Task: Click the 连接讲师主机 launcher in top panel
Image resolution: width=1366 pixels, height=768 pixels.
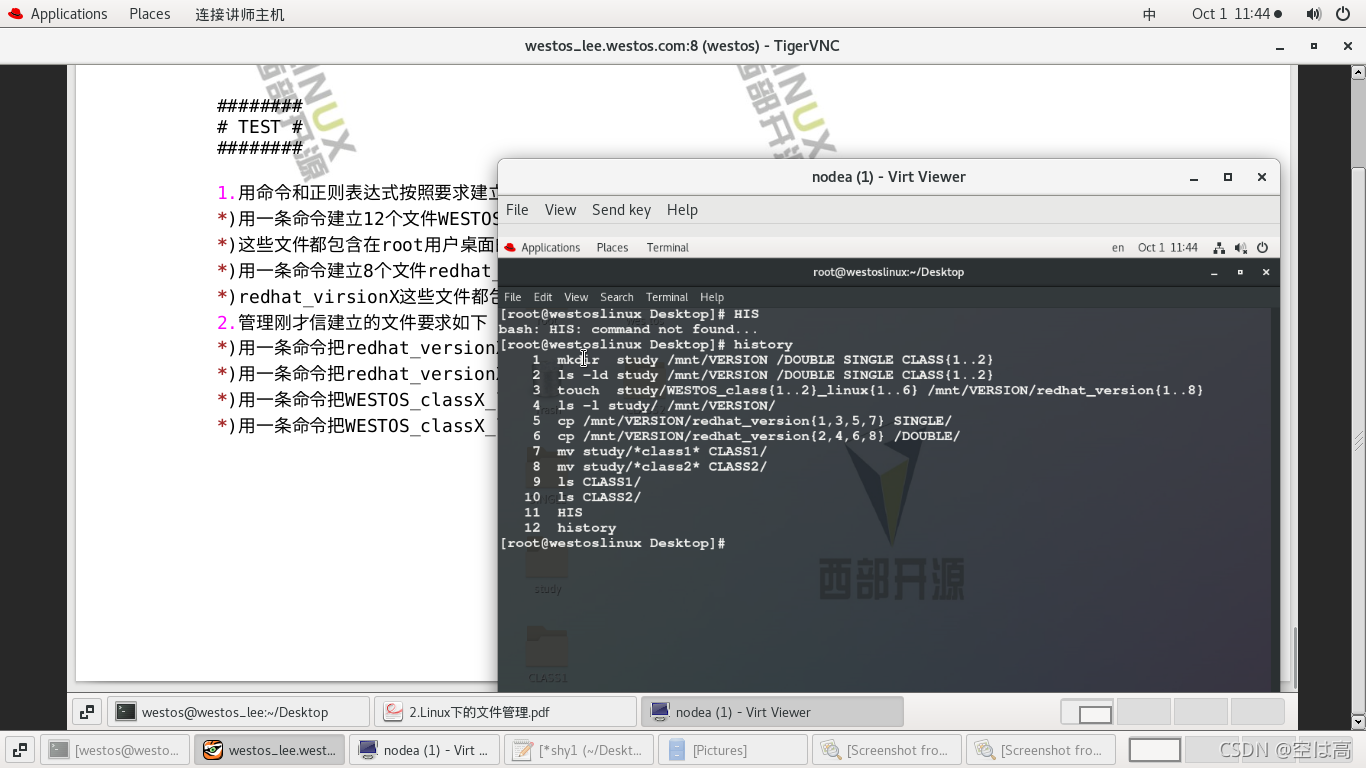Action: (x=239, y=14)
